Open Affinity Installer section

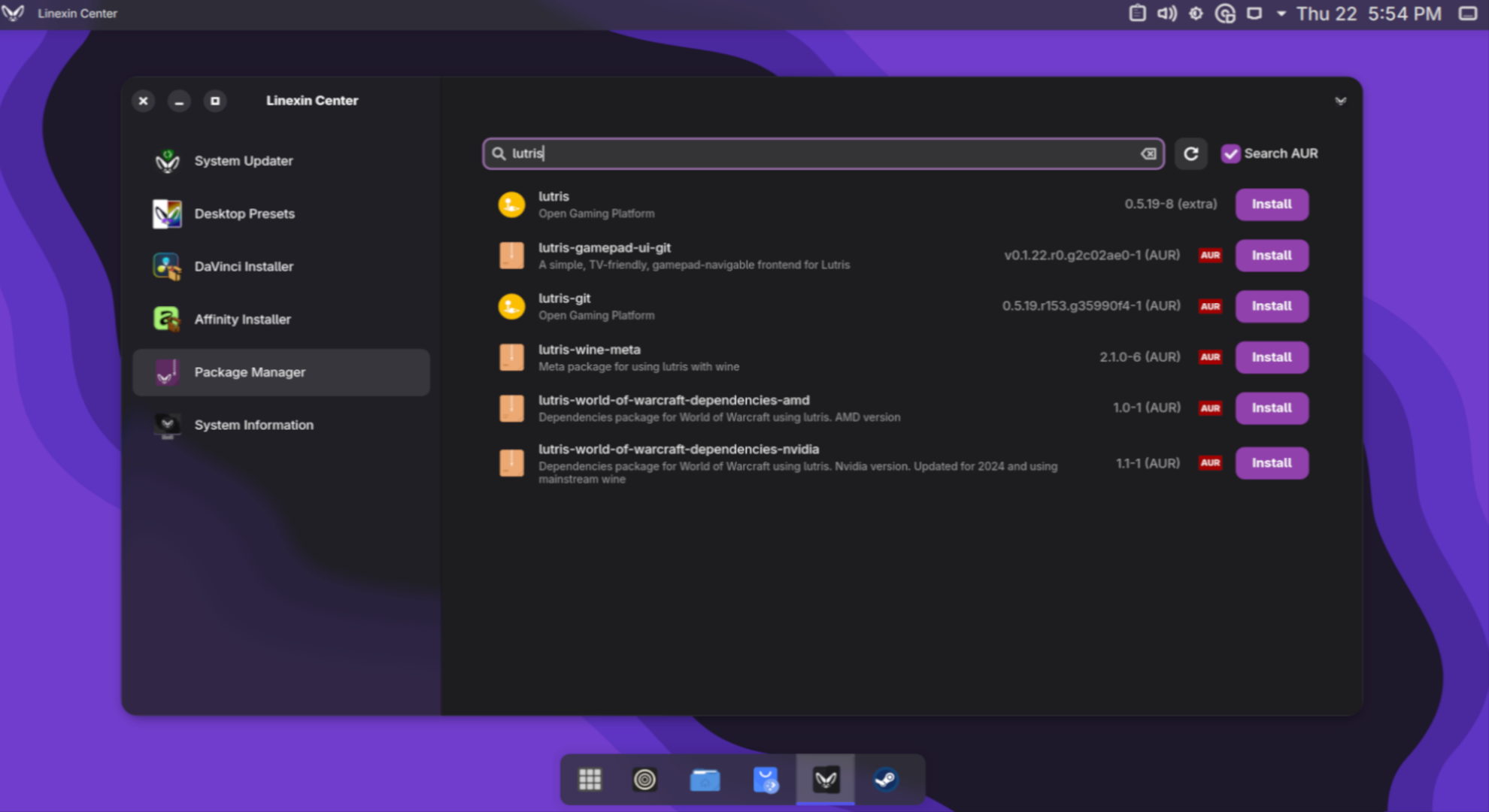(x=281, y=319)
